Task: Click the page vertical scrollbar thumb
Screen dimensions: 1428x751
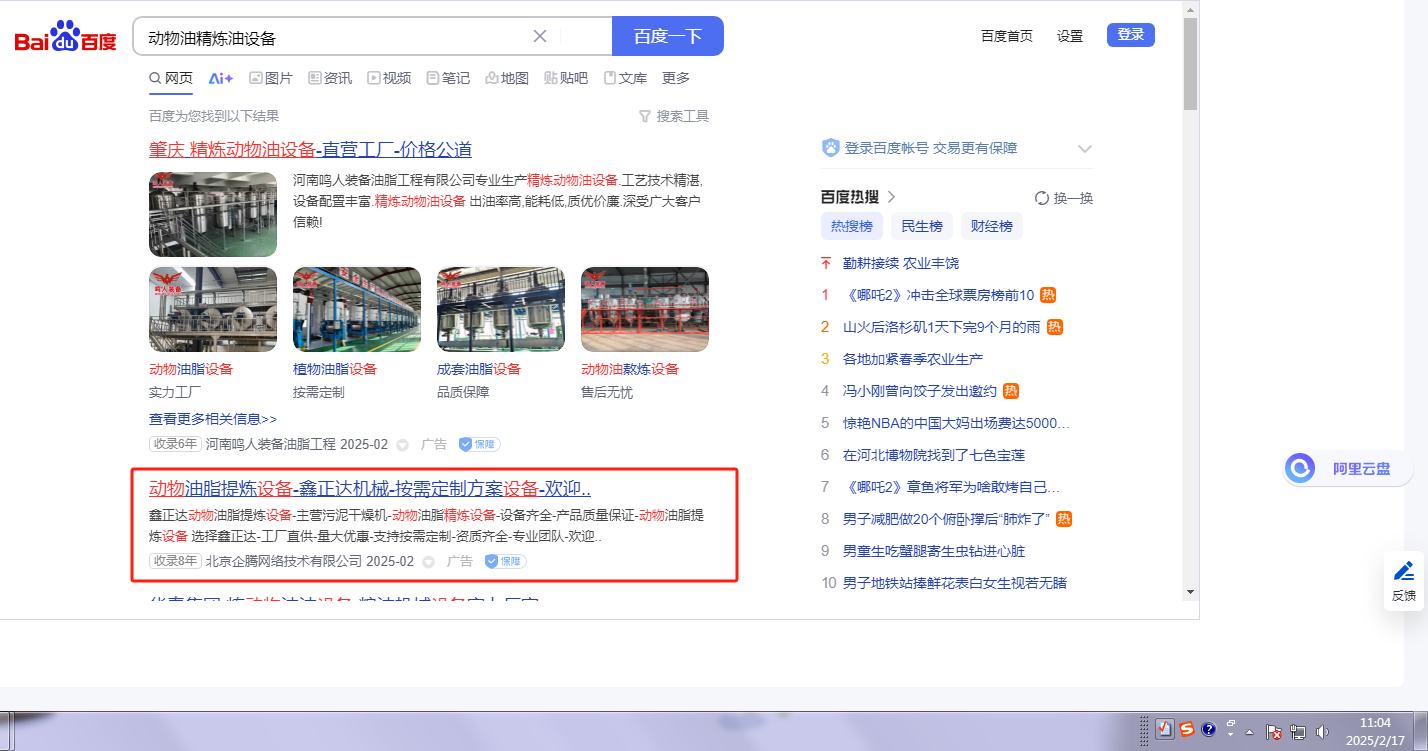Action: [x=1190, y=63]
